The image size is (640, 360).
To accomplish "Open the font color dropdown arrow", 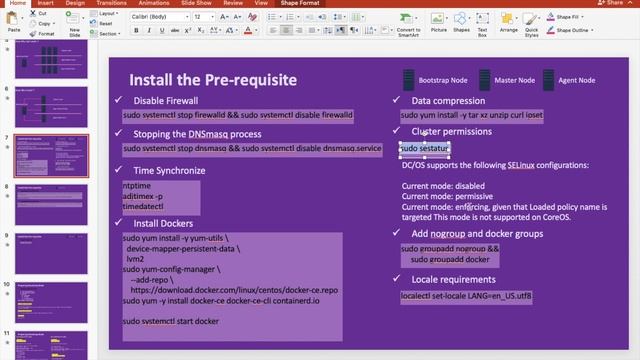I will click(256, 31).
